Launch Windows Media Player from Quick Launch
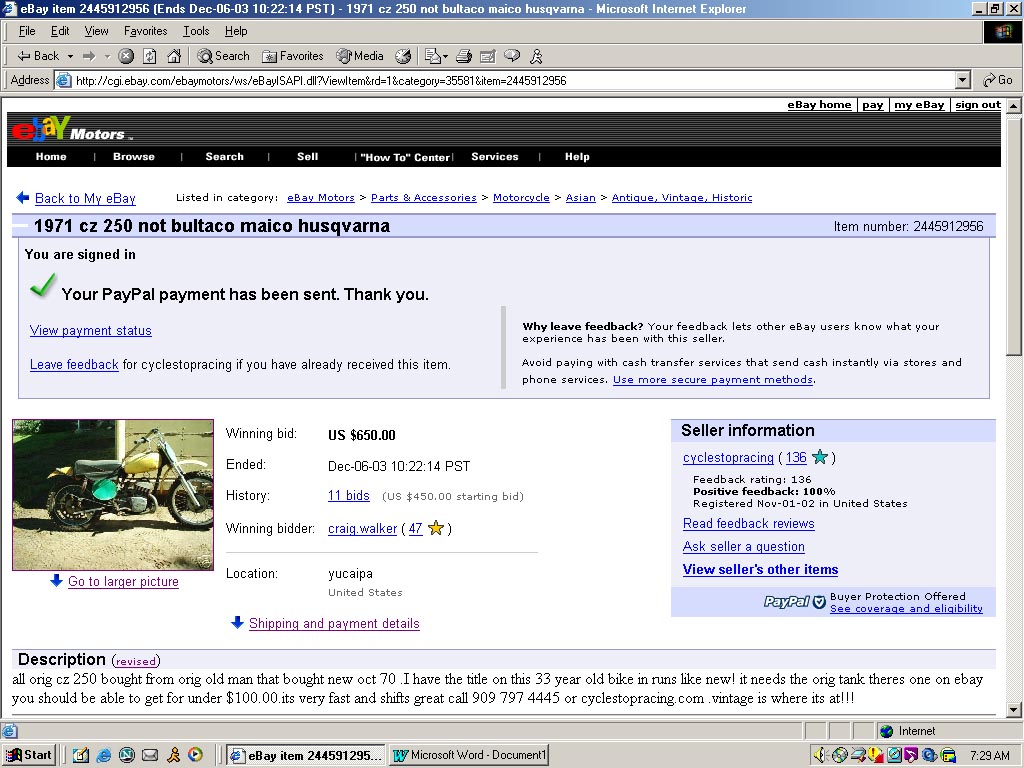Viewport: 1024px width, 768px height. point(195,755)
